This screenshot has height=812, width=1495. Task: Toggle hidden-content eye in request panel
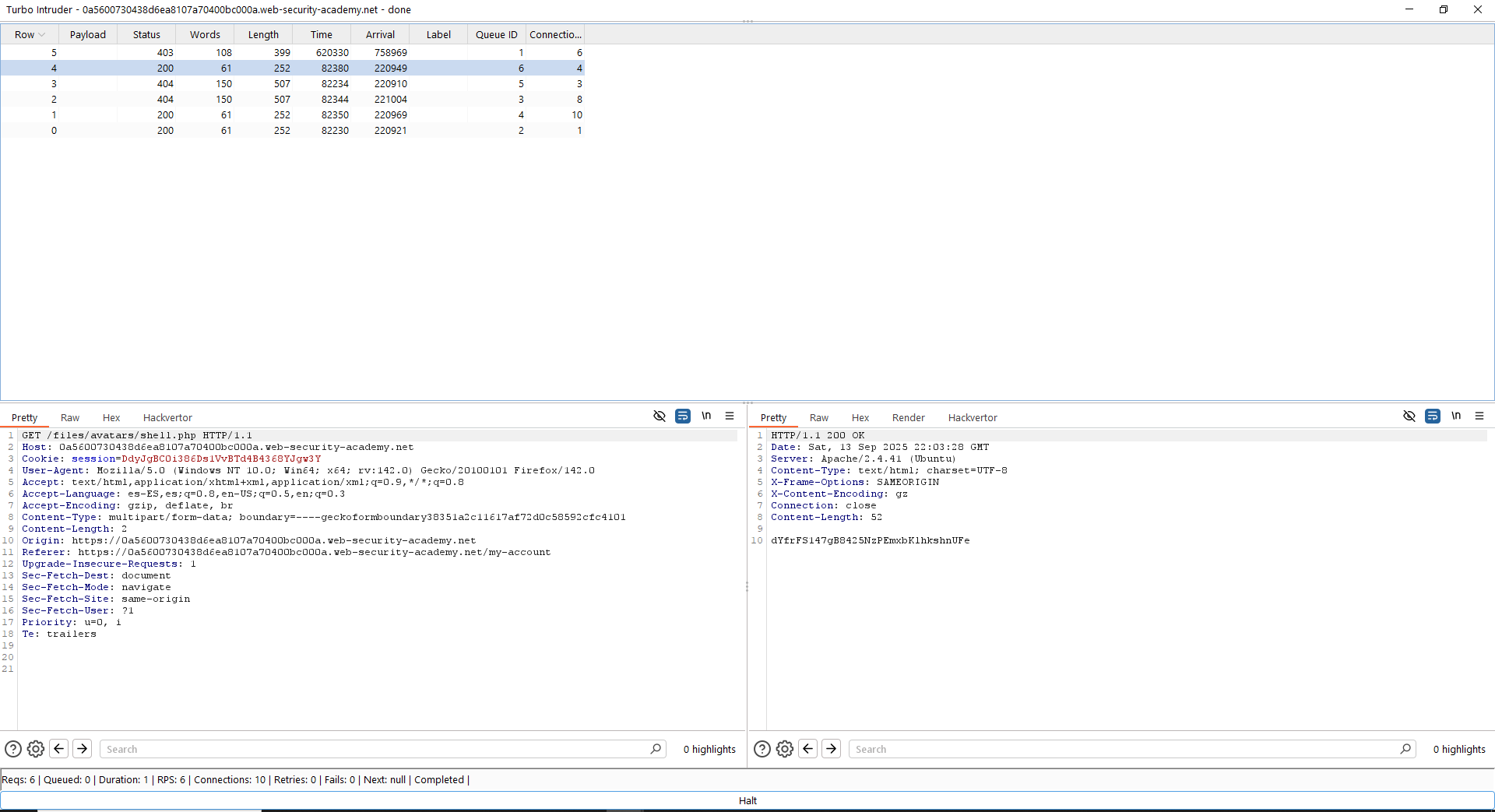(660, 417)
